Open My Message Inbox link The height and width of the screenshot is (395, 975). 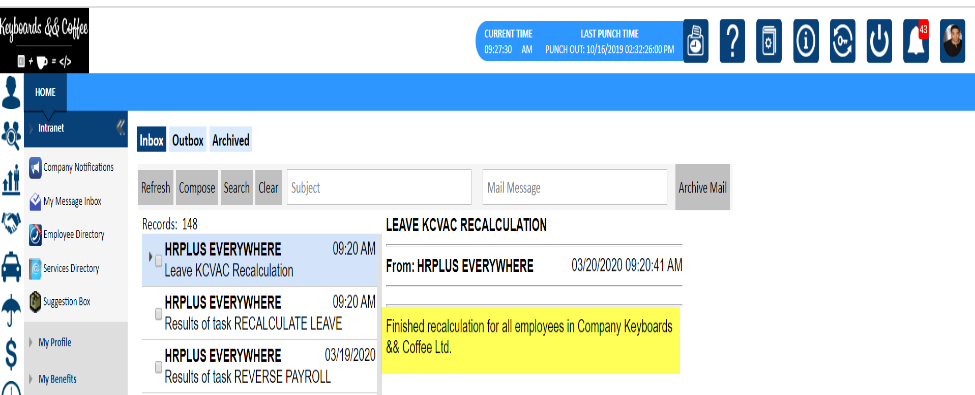[72, 202]
